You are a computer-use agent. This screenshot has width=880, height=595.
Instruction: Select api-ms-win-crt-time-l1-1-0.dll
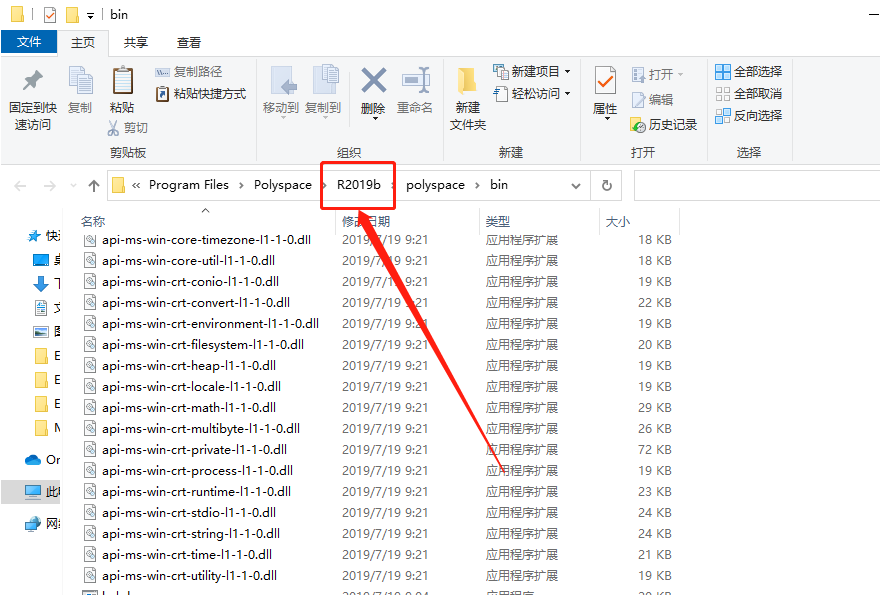point(187,555)
